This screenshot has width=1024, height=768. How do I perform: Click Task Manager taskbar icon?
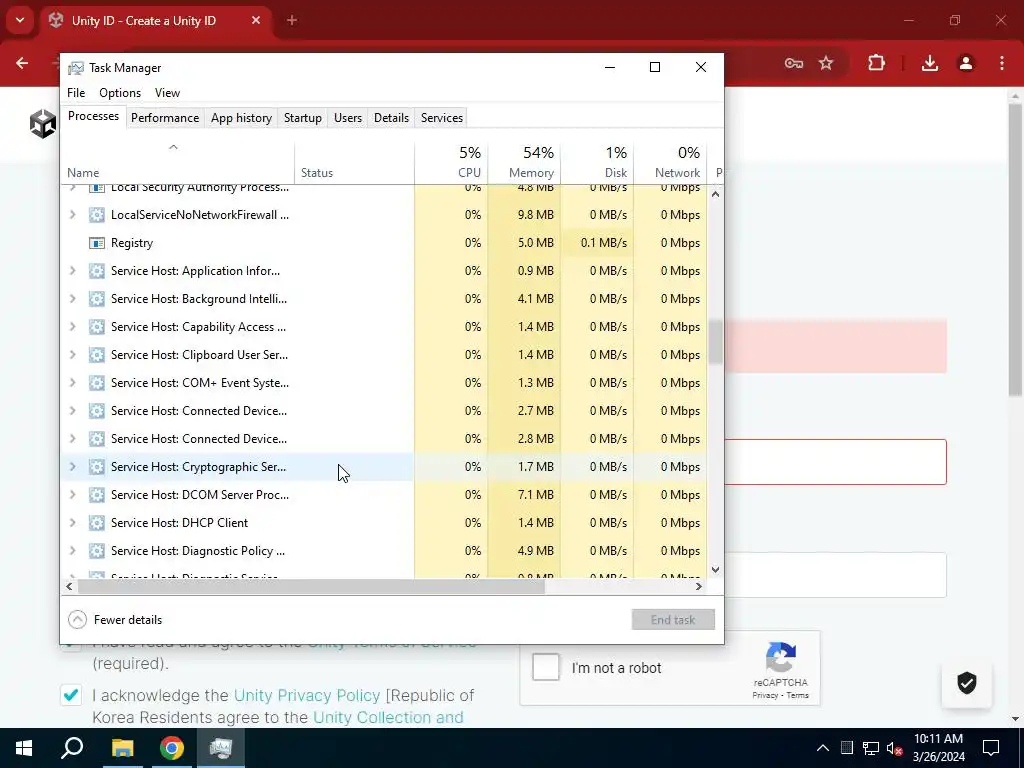(x=221, y=748)
